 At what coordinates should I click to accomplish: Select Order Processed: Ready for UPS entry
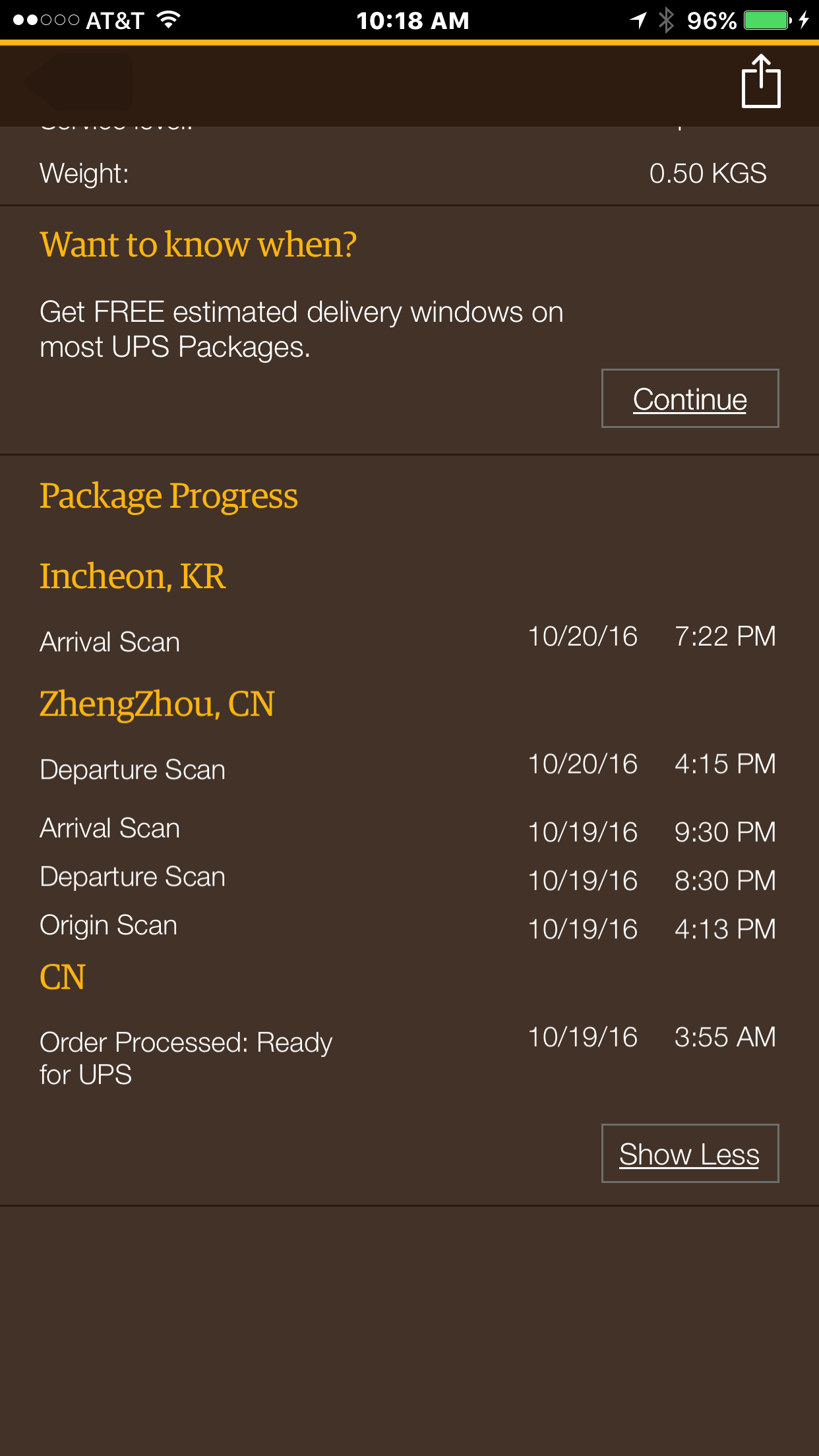click(x=409, y=1057)
